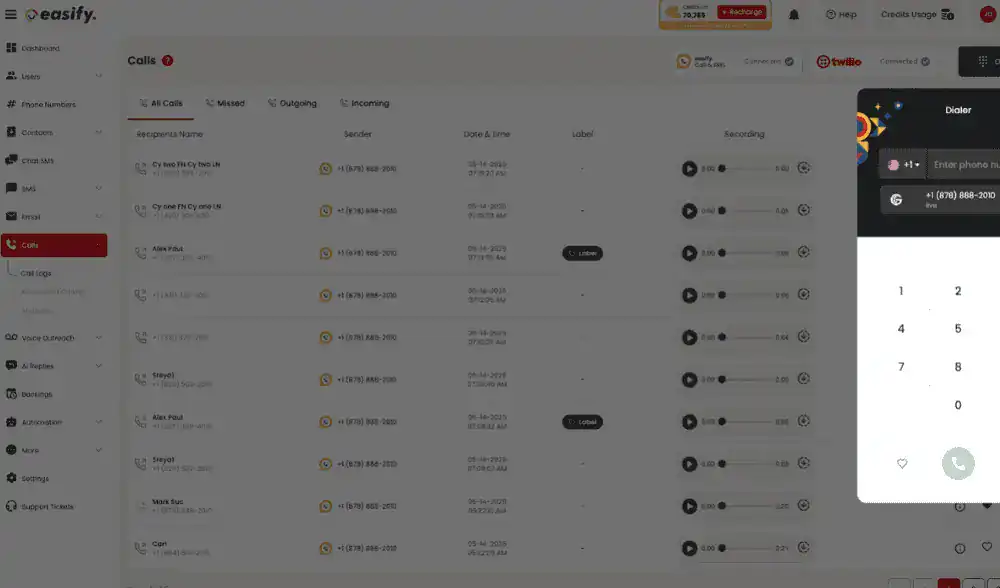
Task: Click the red Recharge button
Action: click(x=741, y=12)
